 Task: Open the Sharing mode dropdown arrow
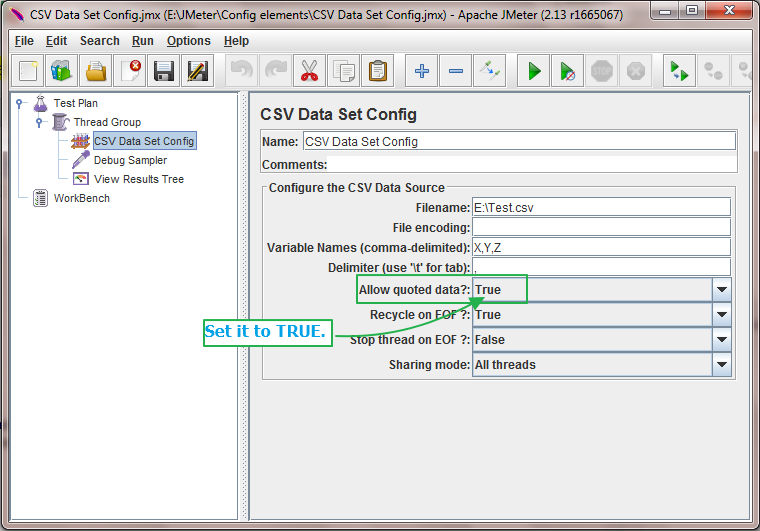pyautogui.click(x=722, y=364)
